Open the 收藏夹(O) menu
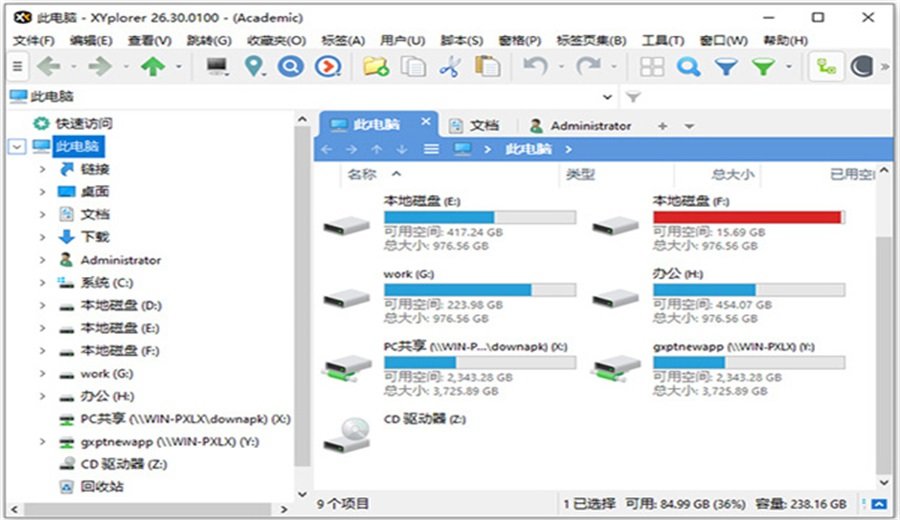 tap(276, 40)
